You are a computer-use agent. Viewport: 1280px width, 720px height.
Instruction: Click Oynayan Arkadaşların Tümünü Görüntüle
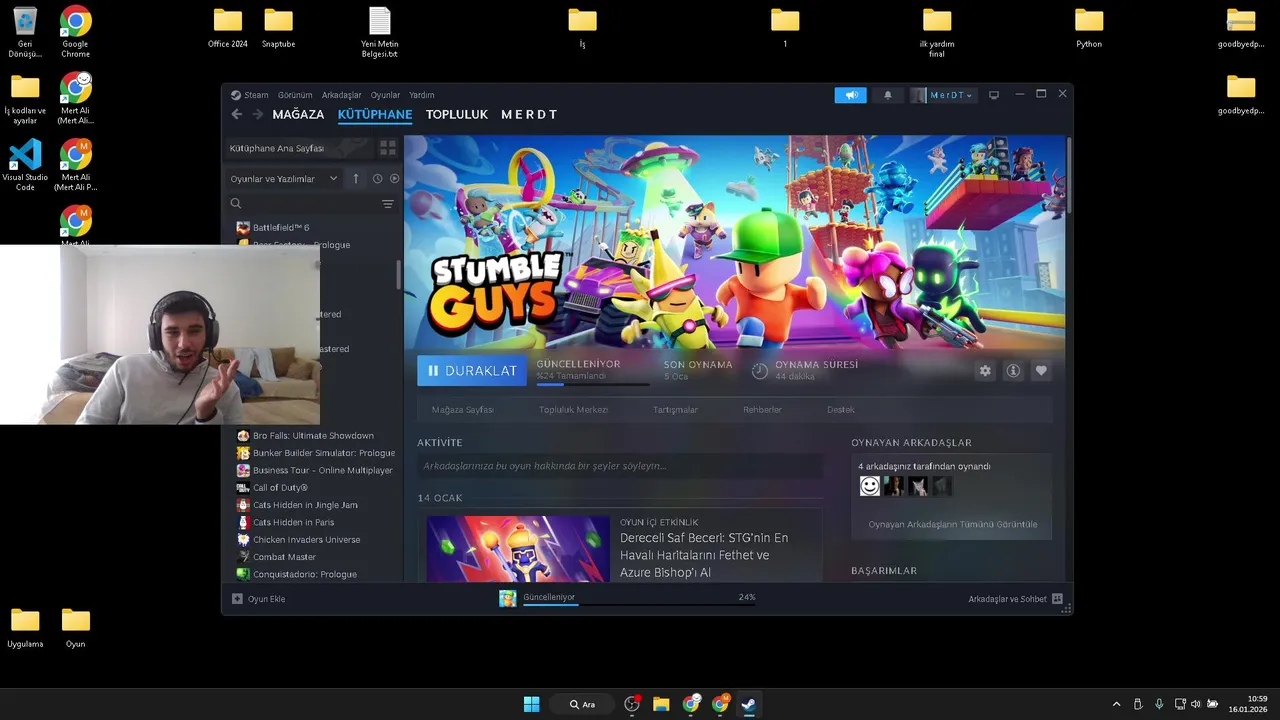coord(953,524)
